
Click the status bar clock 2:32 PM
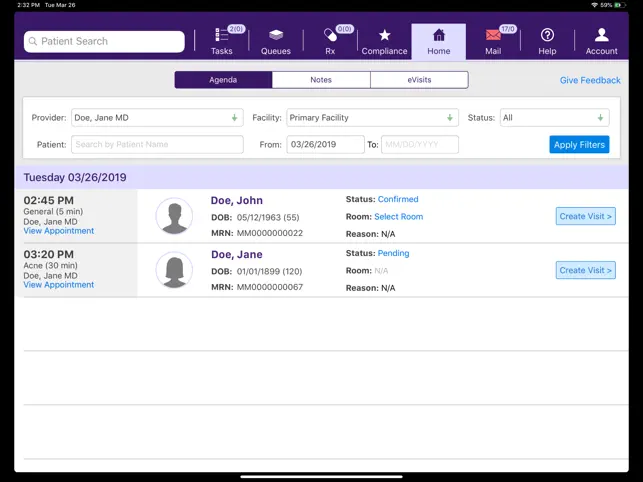[29, 5]
